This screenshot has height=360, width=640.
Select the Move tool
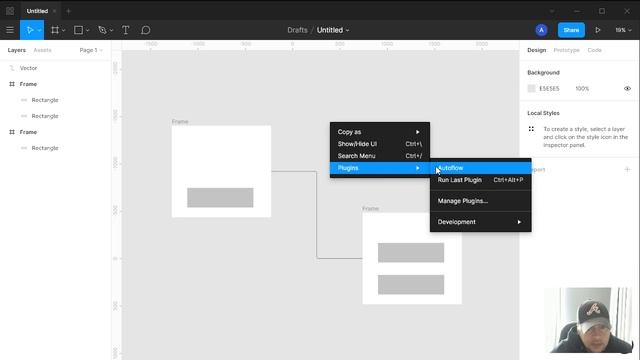(30, 30)
